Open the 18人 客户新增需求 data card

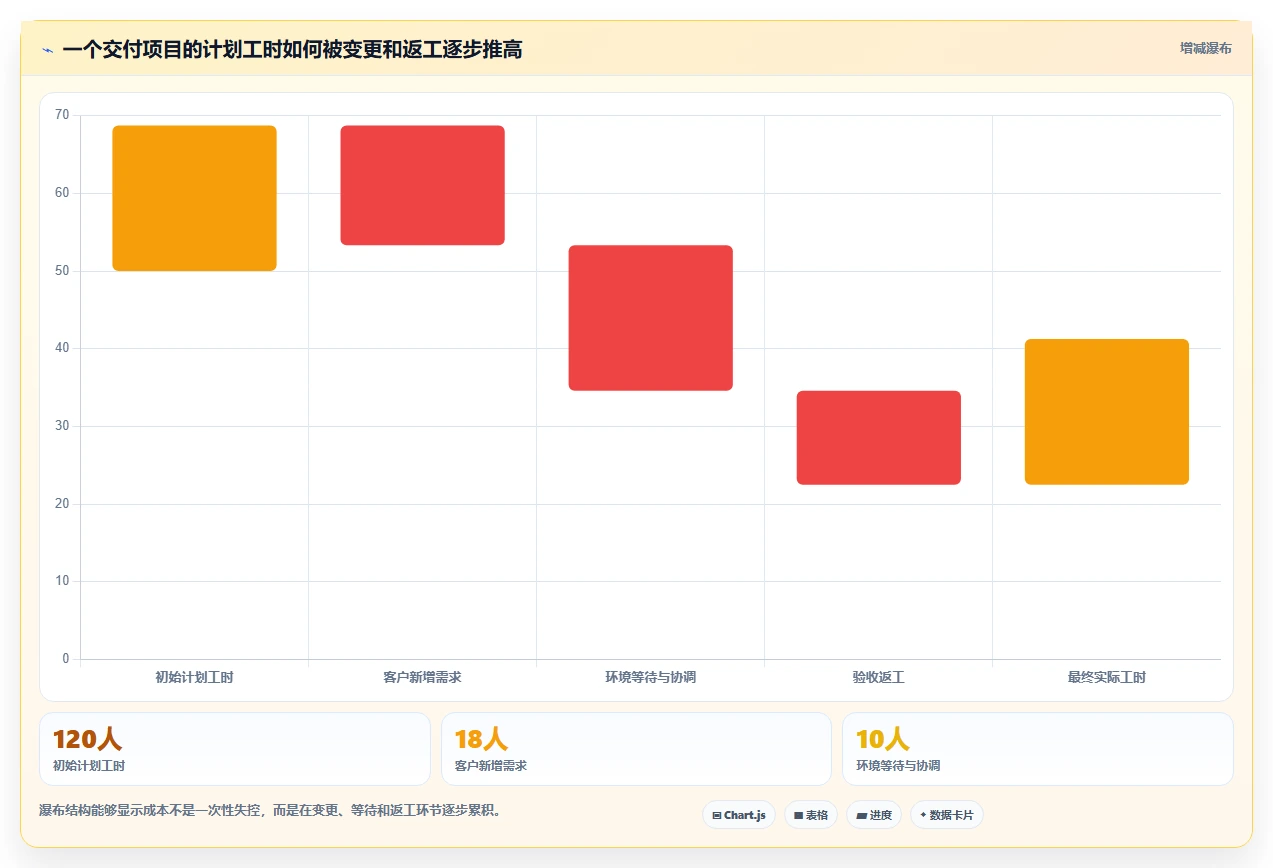pos(636,749)
